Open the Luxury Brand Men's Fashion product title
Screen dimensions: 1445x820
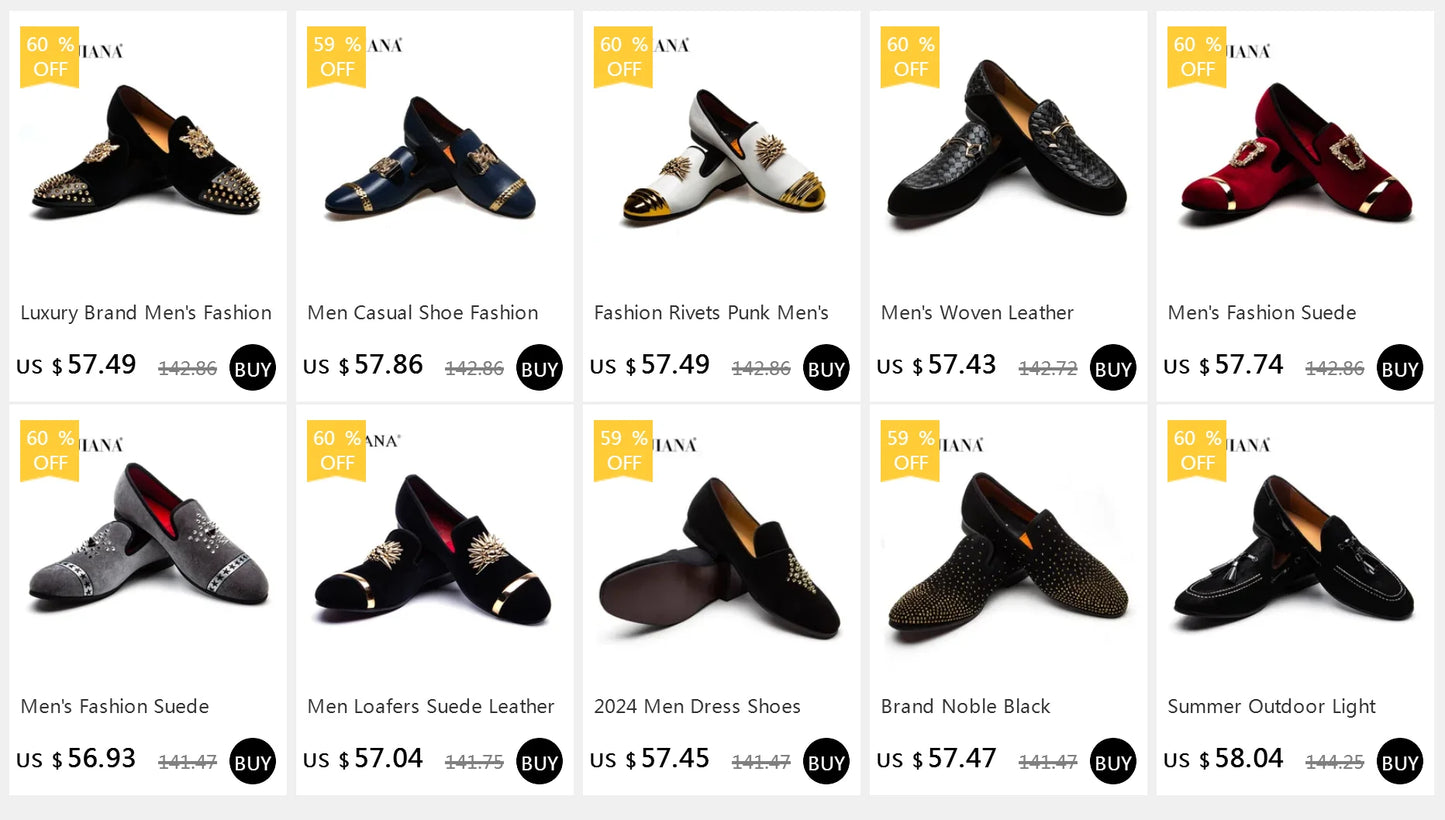point(145,313)
